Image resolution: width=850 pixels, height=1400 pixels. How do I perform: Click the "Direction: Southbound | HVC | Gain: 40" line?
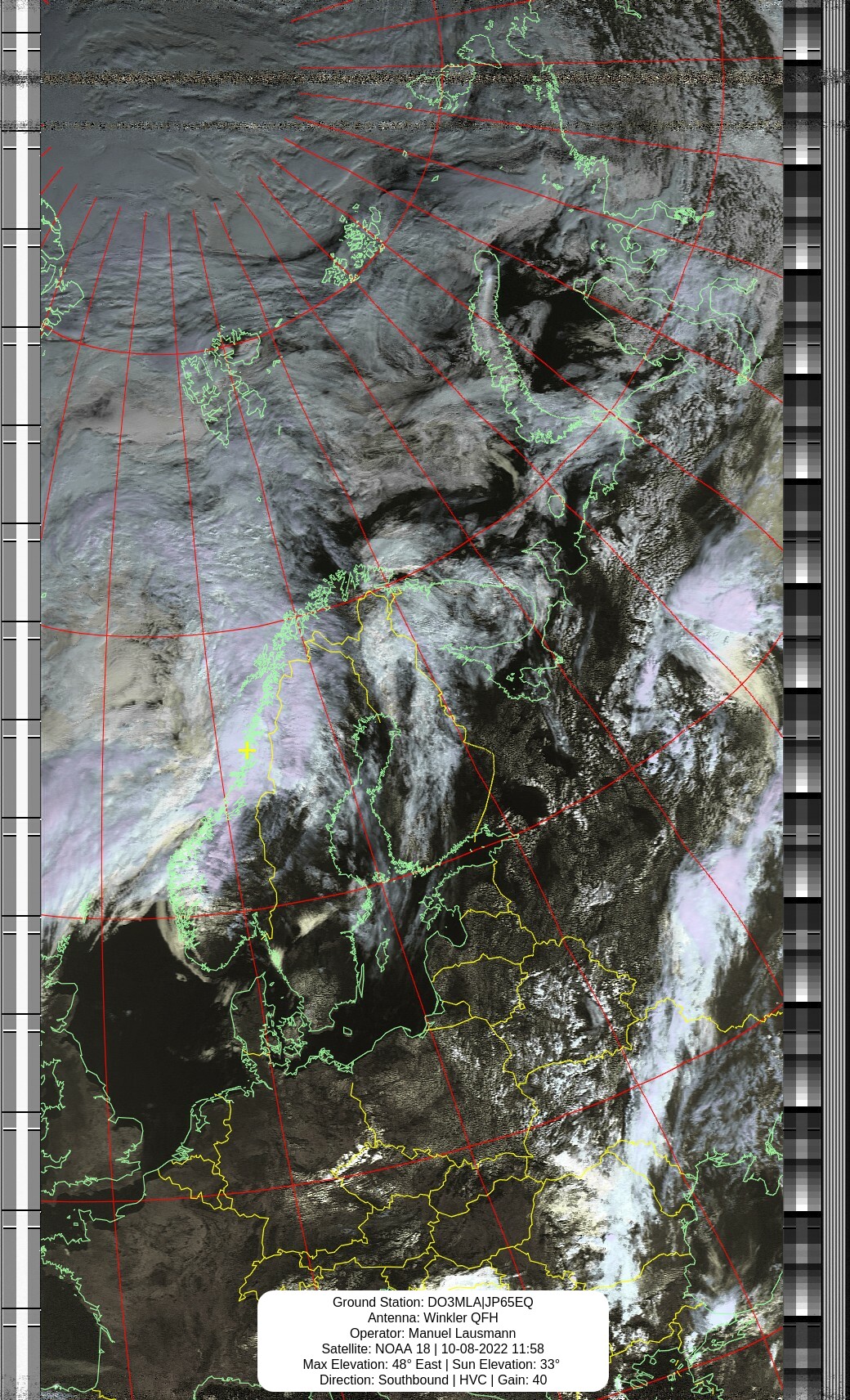coord(432,1380)
